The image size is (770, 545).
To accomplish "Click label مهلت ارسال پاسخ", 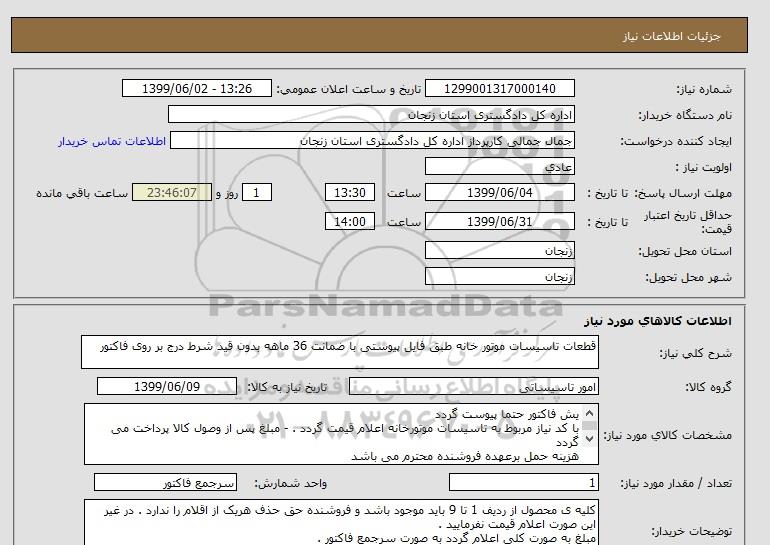I will pyautogui.click(x=683, y=193).
